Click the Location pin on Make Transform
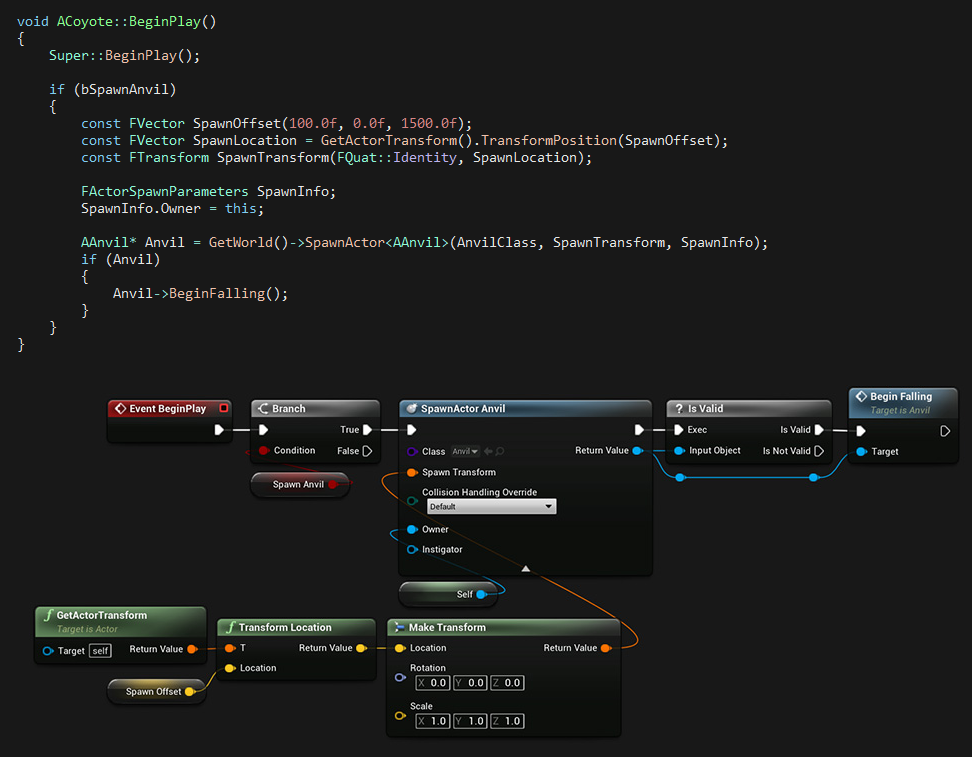972x757 pixels. [400, 648]
